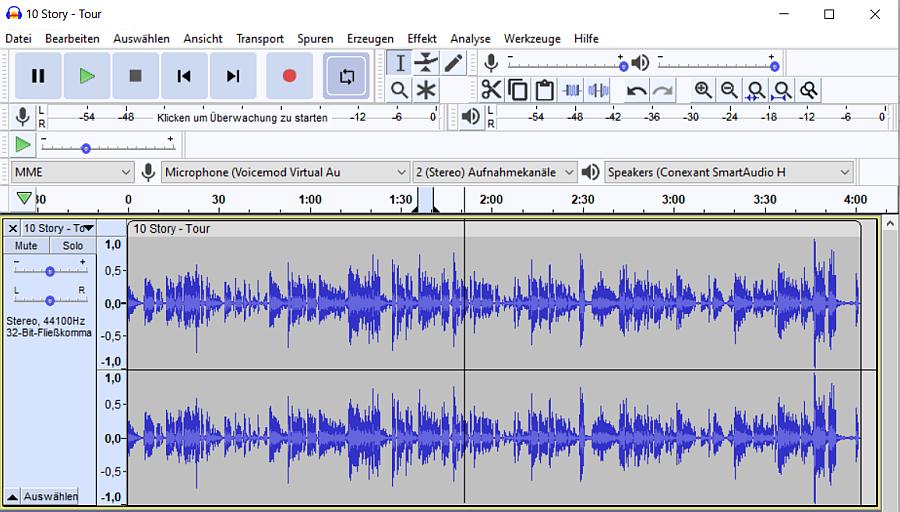Viewport: 900px width, 512px height.
Task: Skip to start of track
Action: [184, 76]
